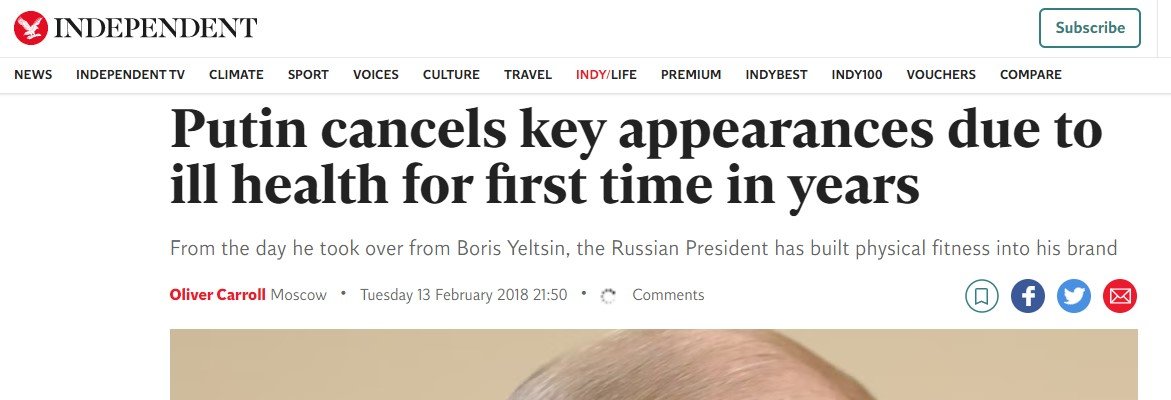The width and height of the screenshot is (1171, 400).
Task: Select the Sport section
Action: 308,75
